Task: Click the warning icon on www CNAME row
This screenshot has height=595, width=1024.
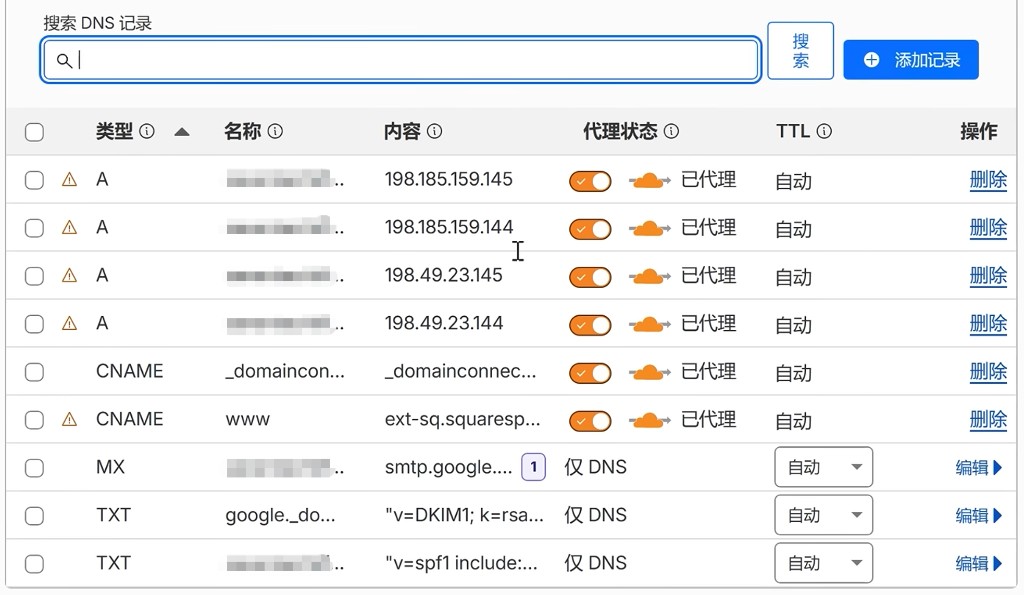Action: 69,419
